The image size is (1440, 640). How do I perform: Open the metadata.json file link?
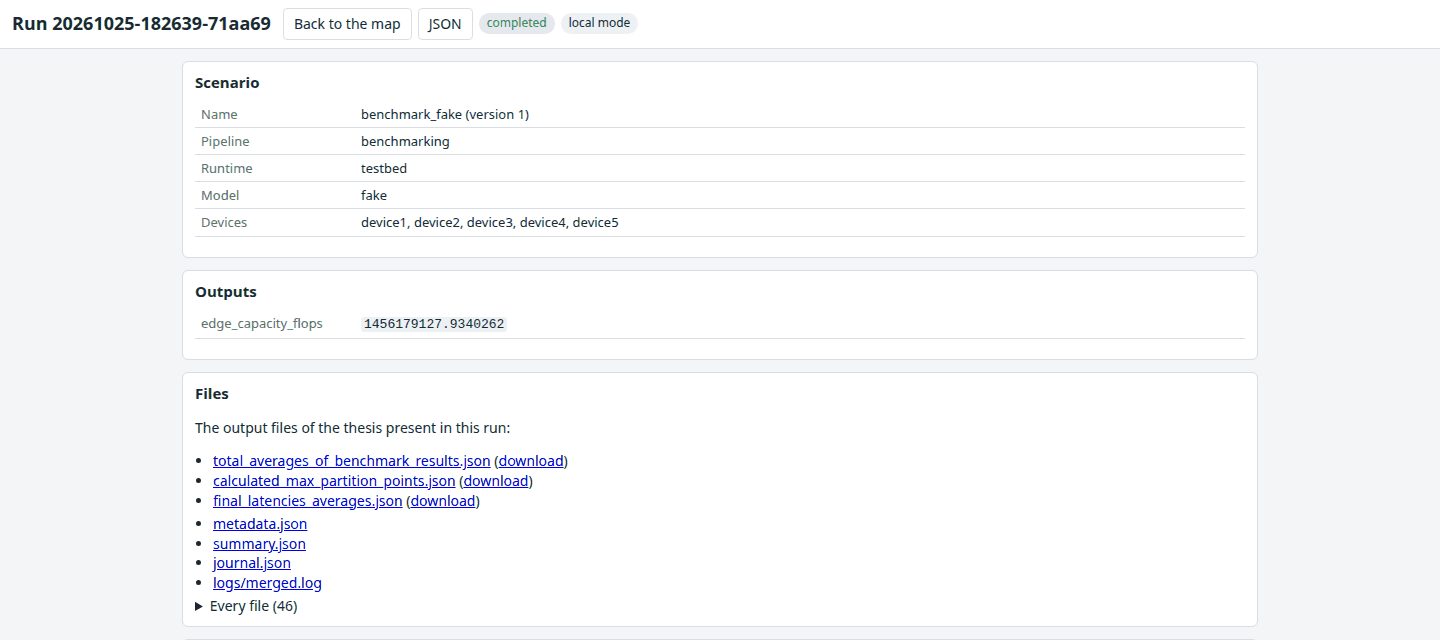[260, 524]
